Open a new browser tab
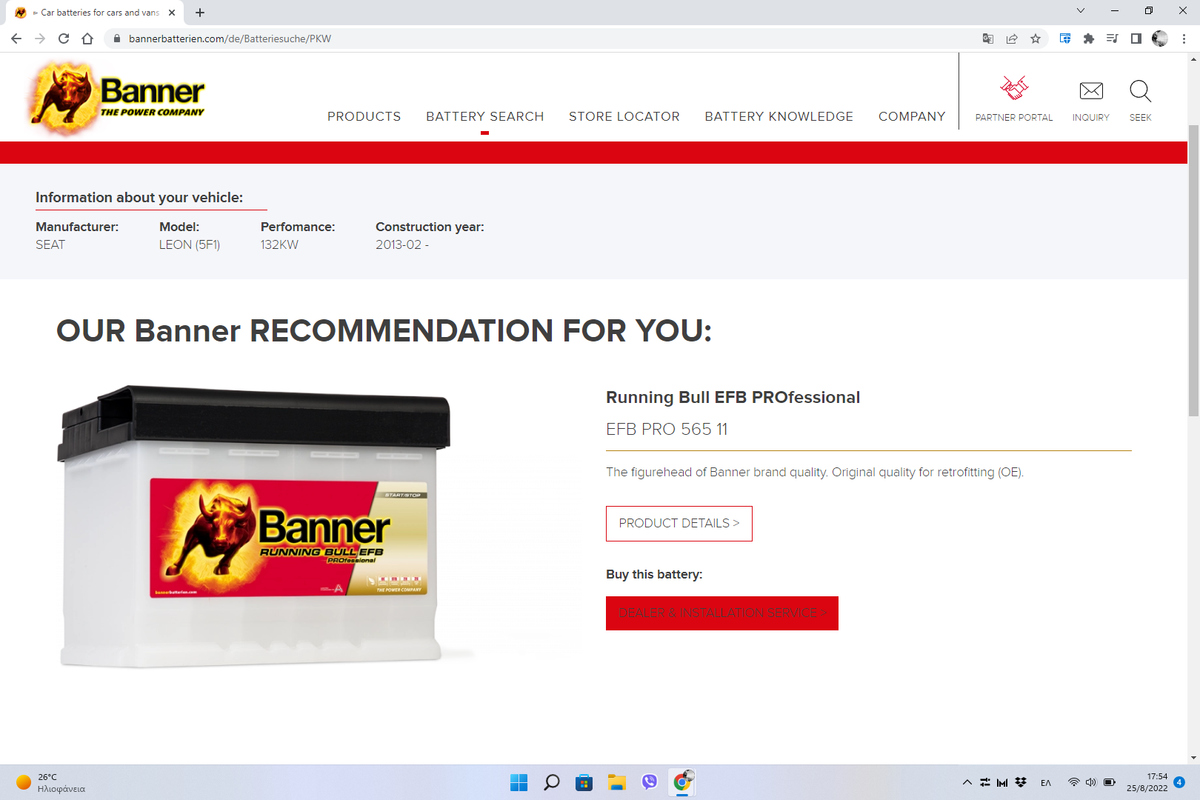 (200, 12)
